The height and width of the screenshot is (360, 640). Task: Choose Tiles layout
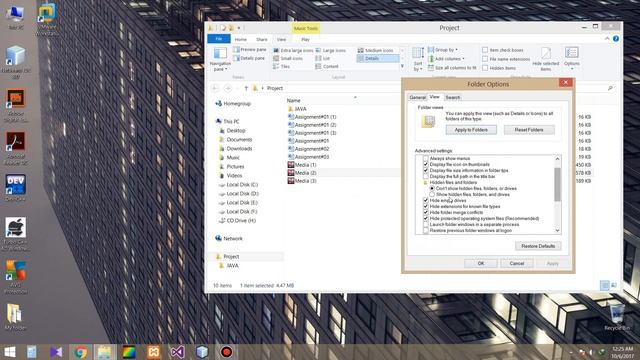coord(282,67)
